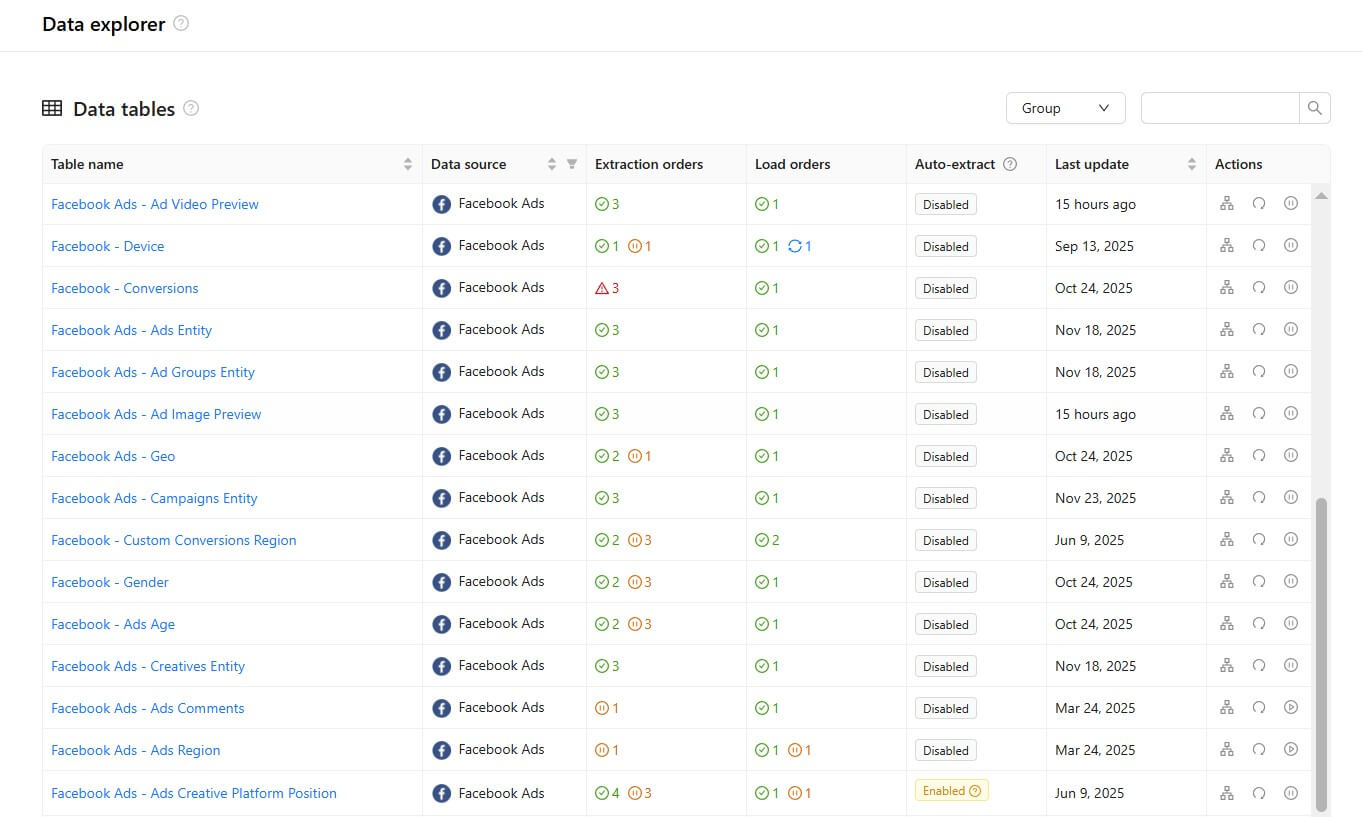This screenshot has width=1362, height=817.
Task: Open data lineage icon for Facebook - Device
Action: point(1227,246)
